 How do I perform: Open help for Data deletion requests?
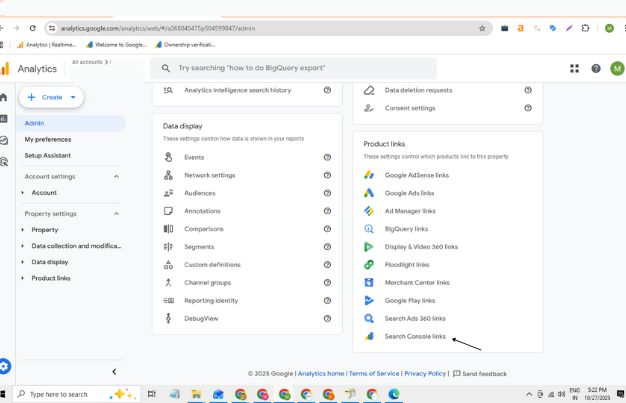pyautogui.click(x=528, y=90)
